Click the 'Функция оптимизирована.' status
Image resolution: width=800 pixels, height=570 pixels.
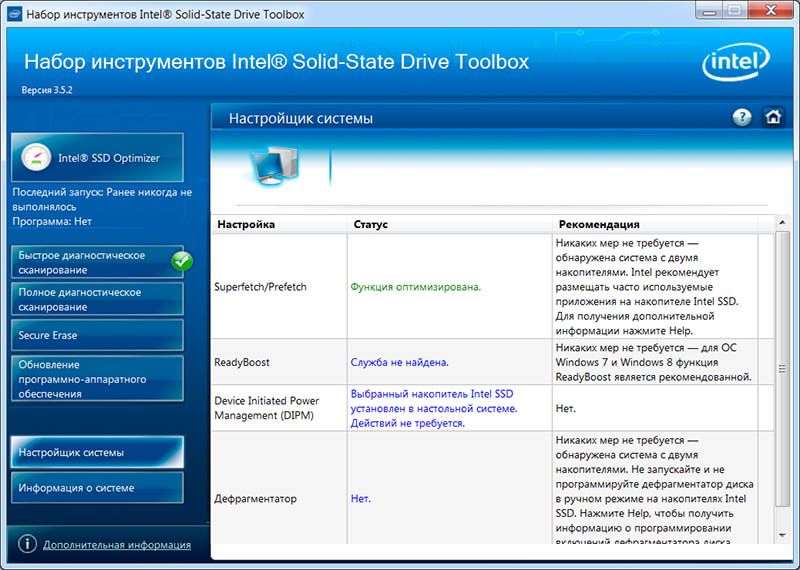pyautogui.click(x=415, y=287)
